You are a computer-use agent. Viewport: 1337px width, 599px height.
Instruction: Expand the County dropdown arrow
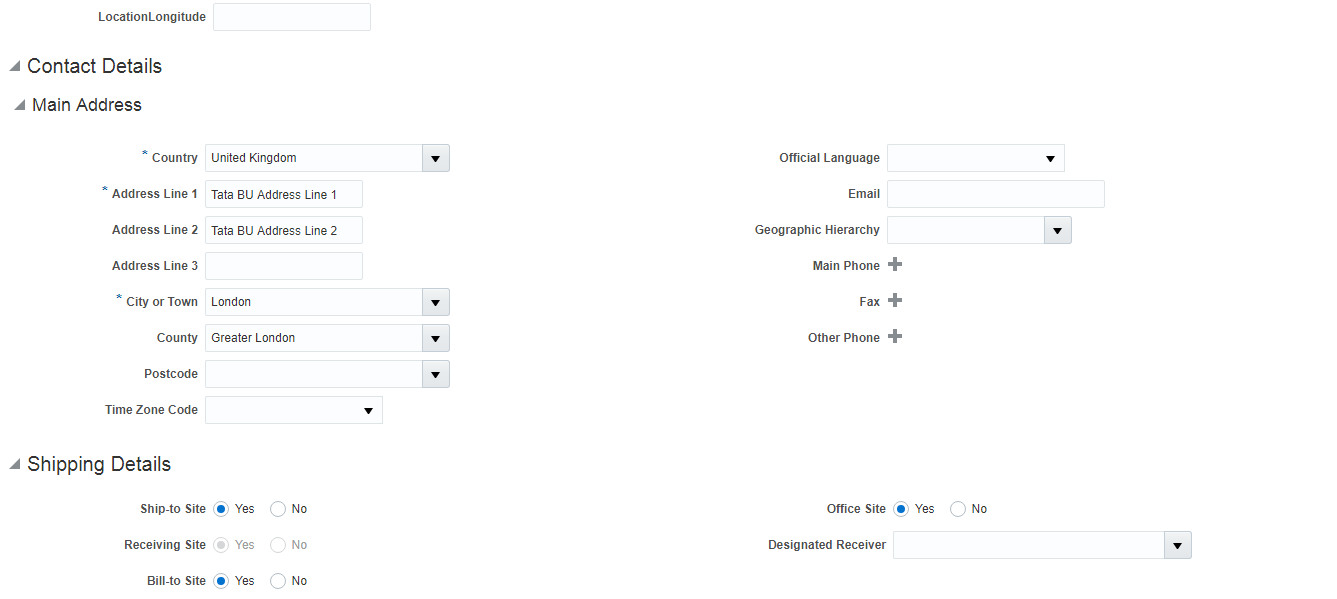(436, 338)
